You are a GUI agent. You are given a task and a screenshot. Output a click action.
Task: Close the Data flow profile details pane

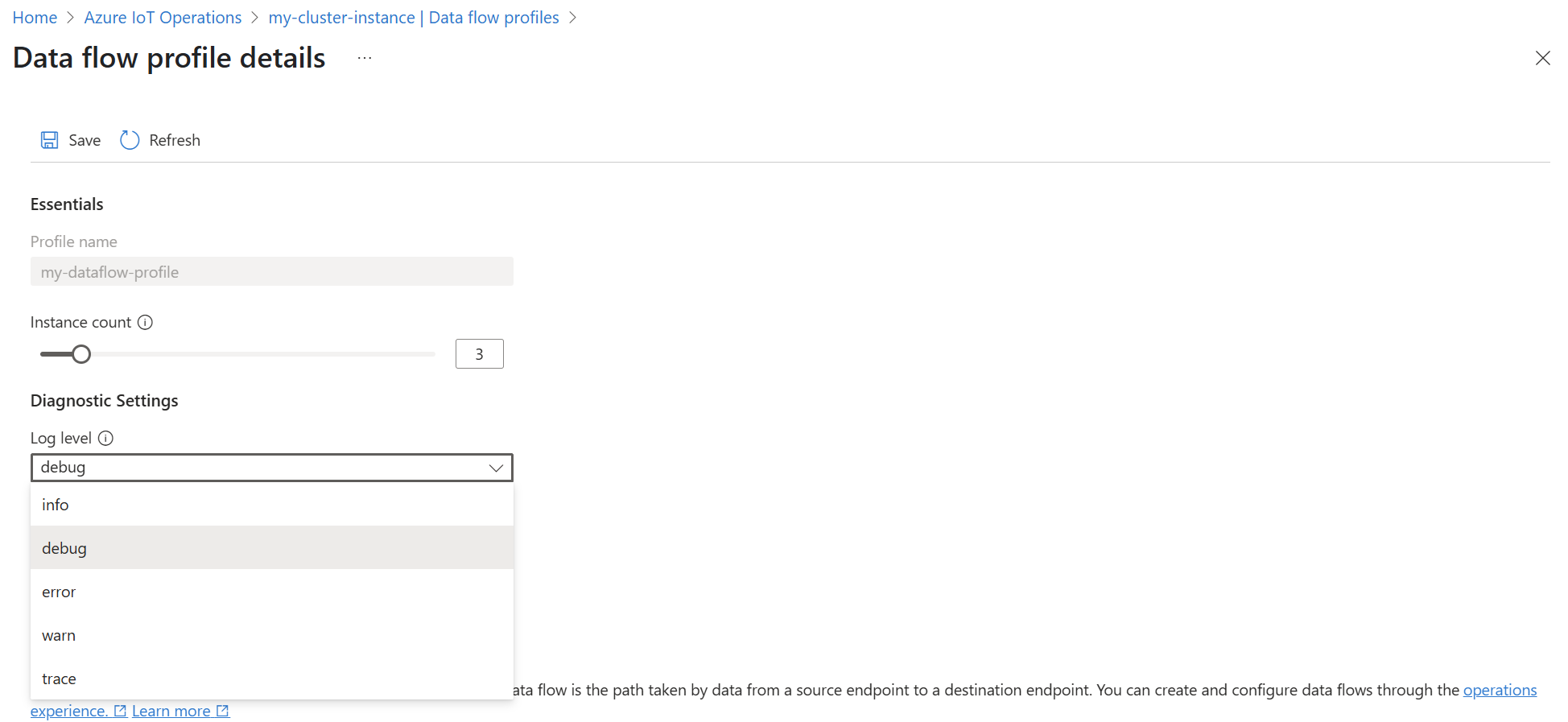(1542, 58)
